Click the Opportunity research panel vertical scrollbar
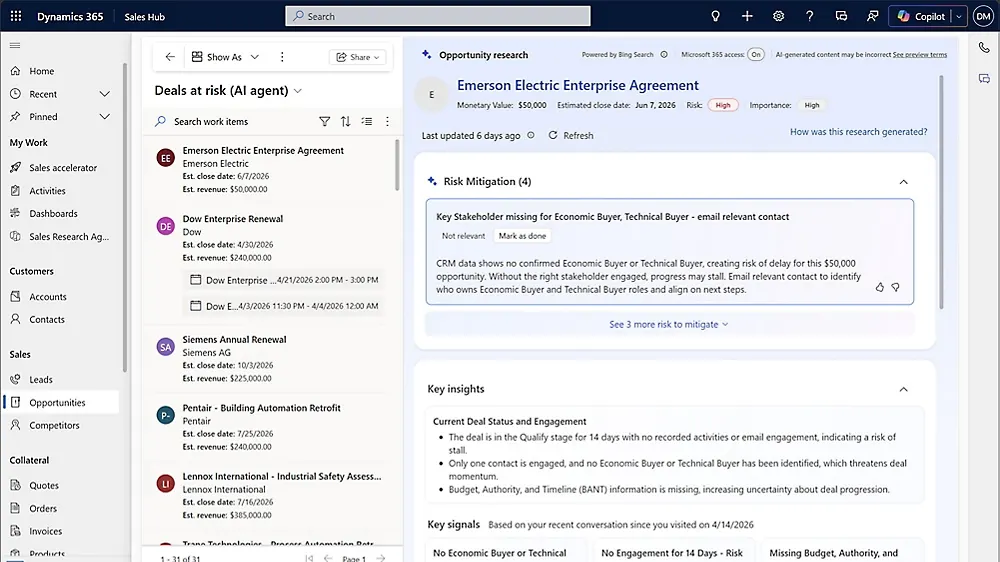Image resolution: width=1000 pixels, height=562 pixels. tap(941, 191)
